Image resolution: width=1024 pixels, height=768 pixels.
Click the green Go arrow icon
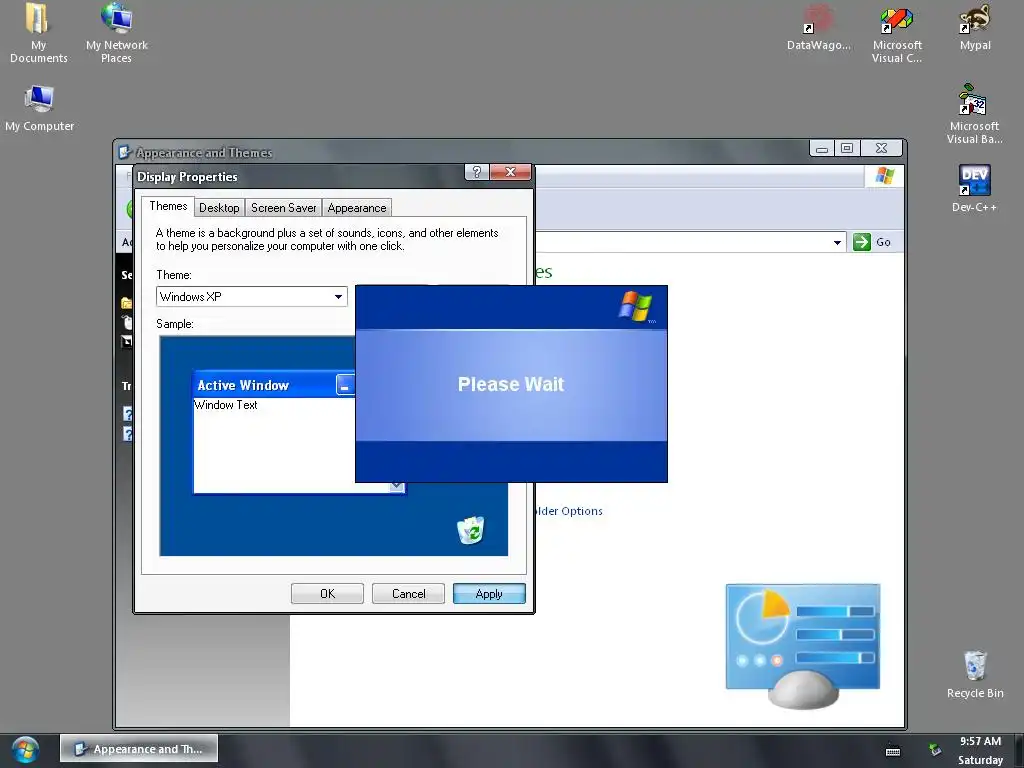[x=861, y=242]
